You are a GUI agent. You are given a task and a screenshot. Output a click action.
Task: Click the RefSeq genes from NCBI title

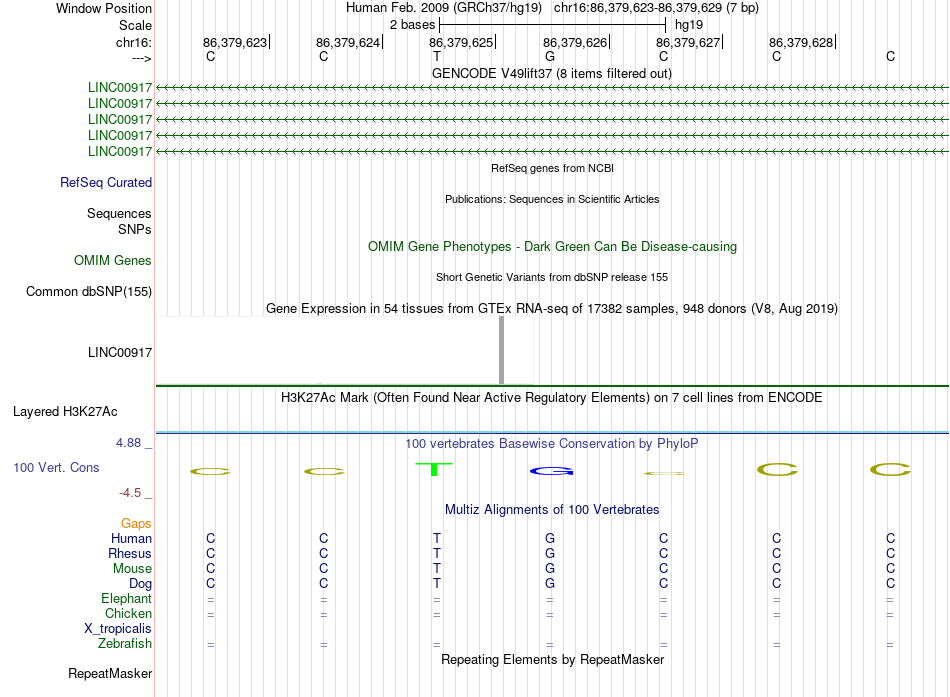coord(552,168)
